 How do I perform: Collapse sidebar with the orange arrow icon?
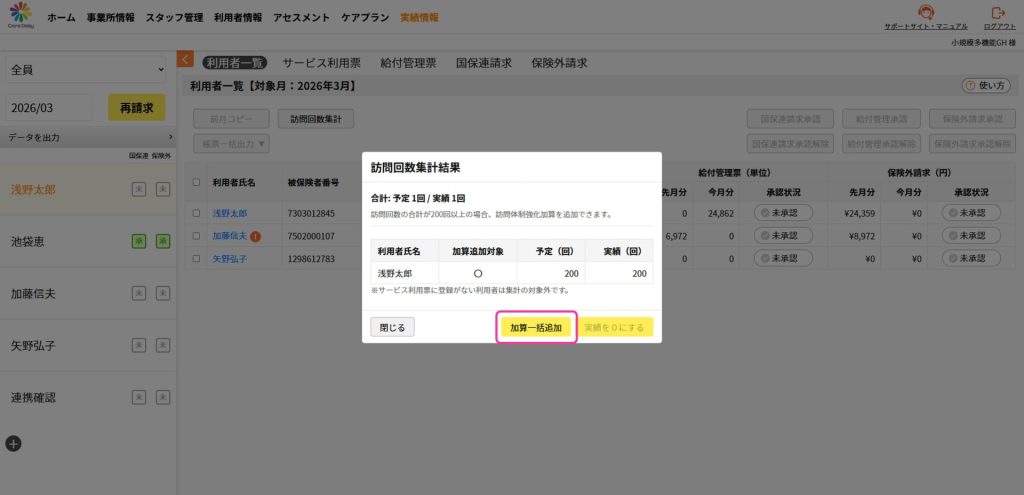[x=185, y=60]
